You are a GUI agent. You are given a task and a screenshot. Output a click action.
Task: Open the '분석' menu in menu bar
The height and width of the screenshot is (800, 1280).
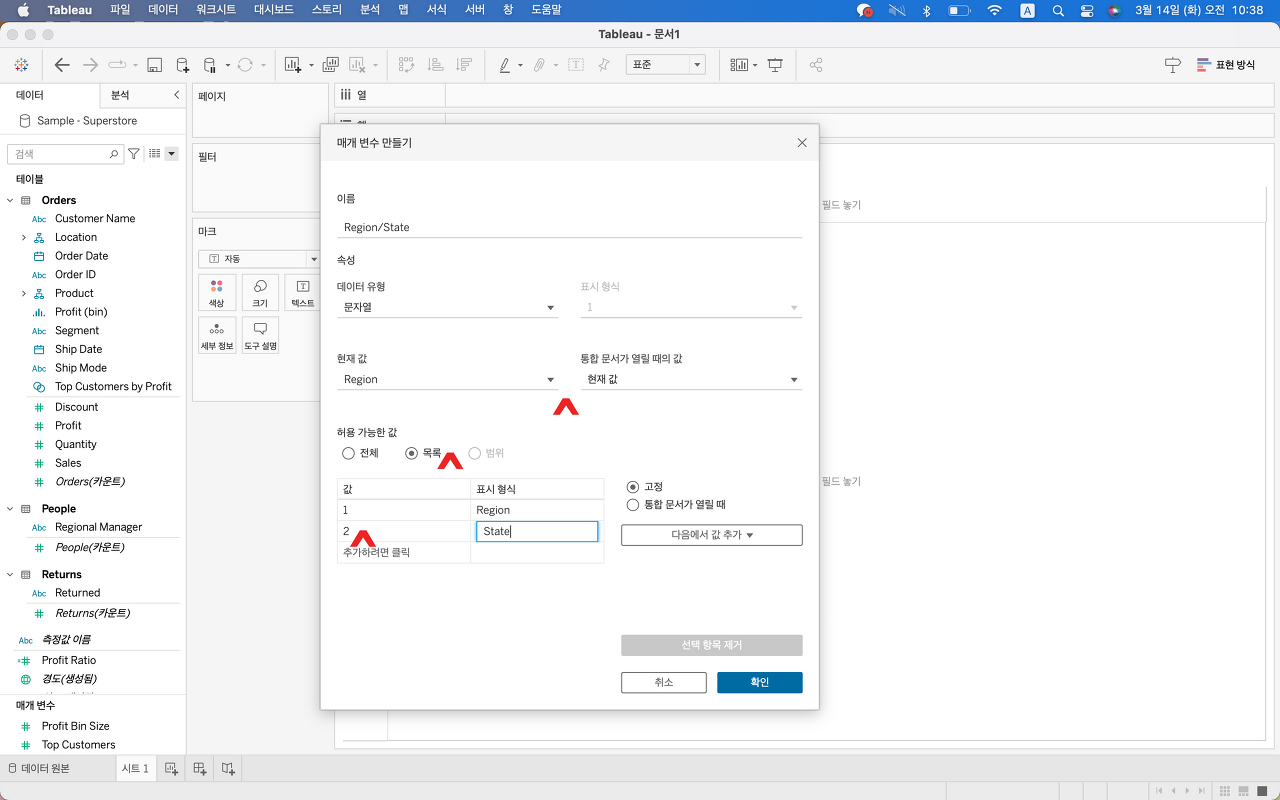tap(369, 10)
